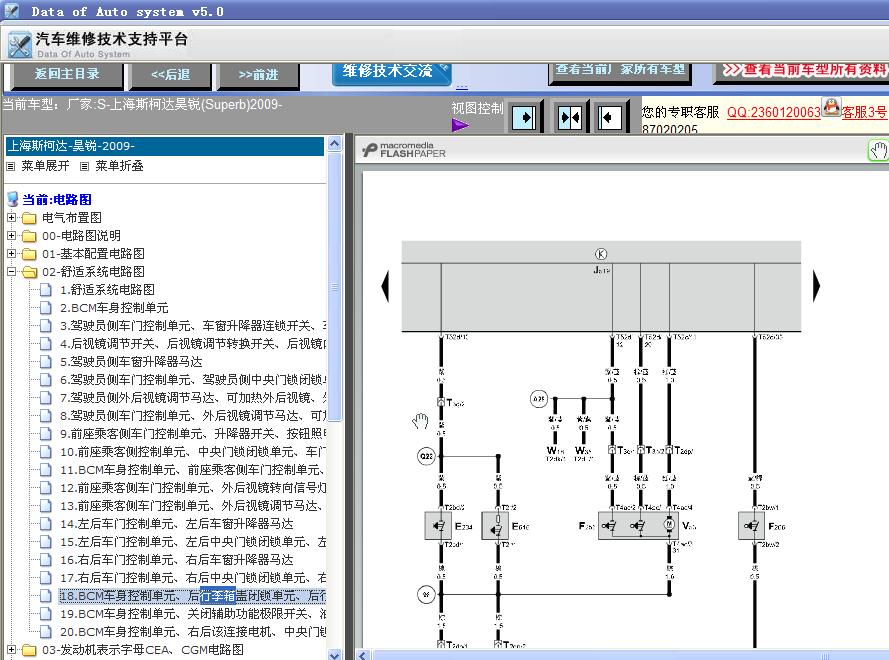The height and width of the screenshot is (660, 889).
Task: Click QQ penguin customer service icon
Action: [831, 107]
